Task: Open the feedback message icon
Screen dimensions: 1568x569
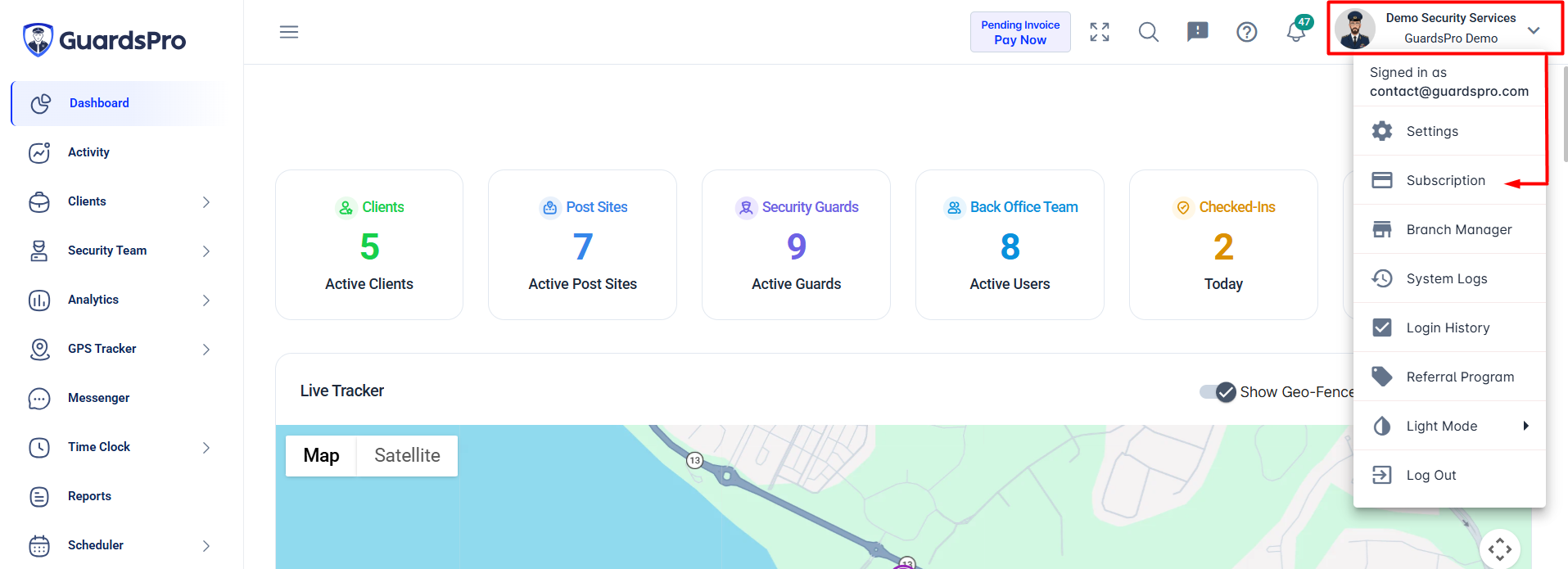Action: point(1198,32)
